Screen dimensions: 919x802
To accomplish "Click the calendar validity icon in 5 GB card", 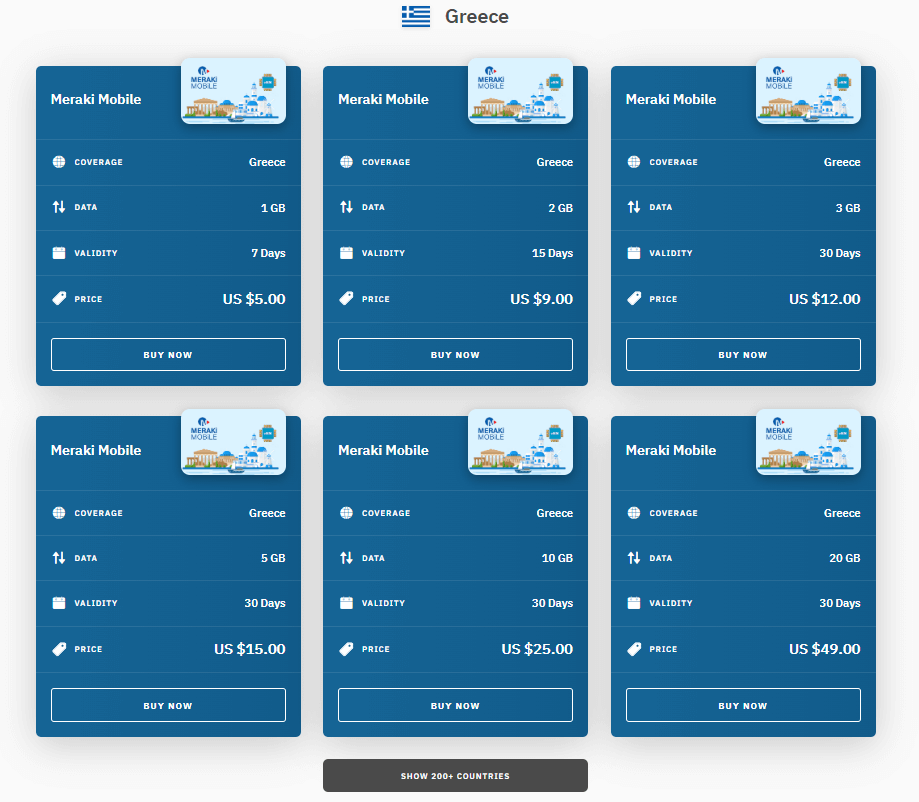I will pos(59,603).
